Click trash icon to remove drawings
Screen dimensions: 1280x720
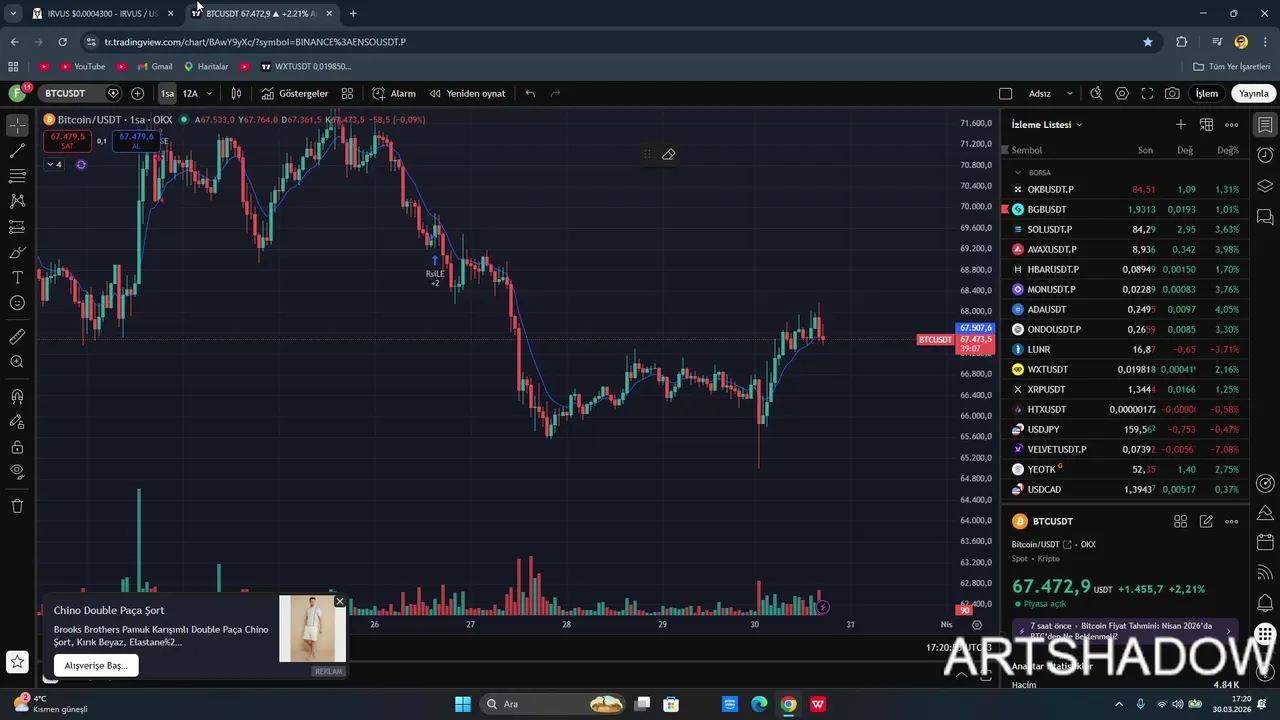tap(17, 506)
